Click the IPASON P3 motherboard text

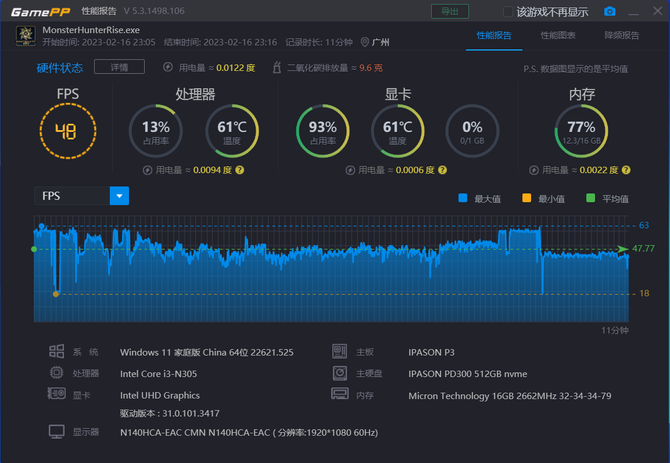coord(431,352)
